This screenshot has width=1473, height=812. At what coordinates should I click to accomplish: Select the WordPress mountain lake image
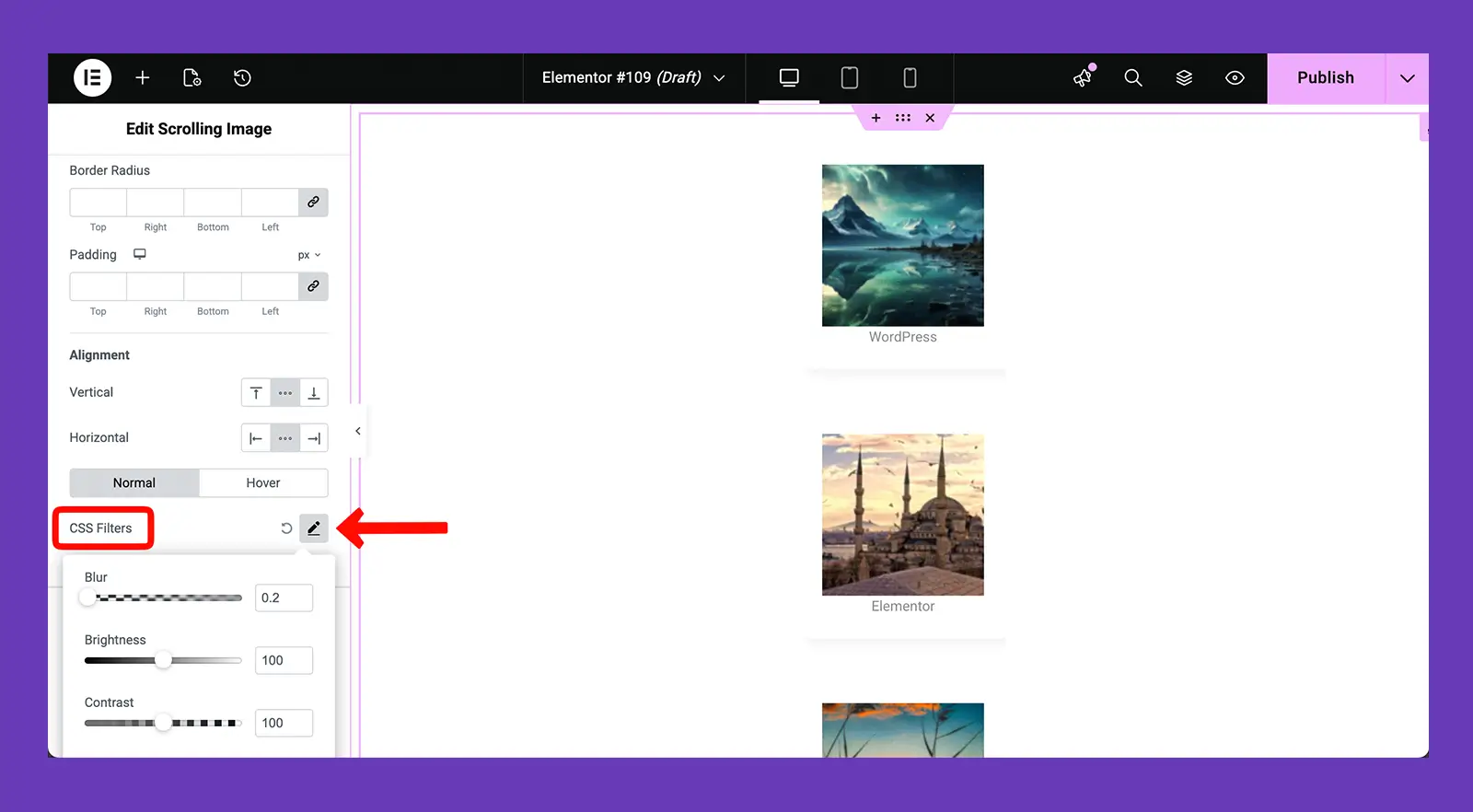point(903,245)
